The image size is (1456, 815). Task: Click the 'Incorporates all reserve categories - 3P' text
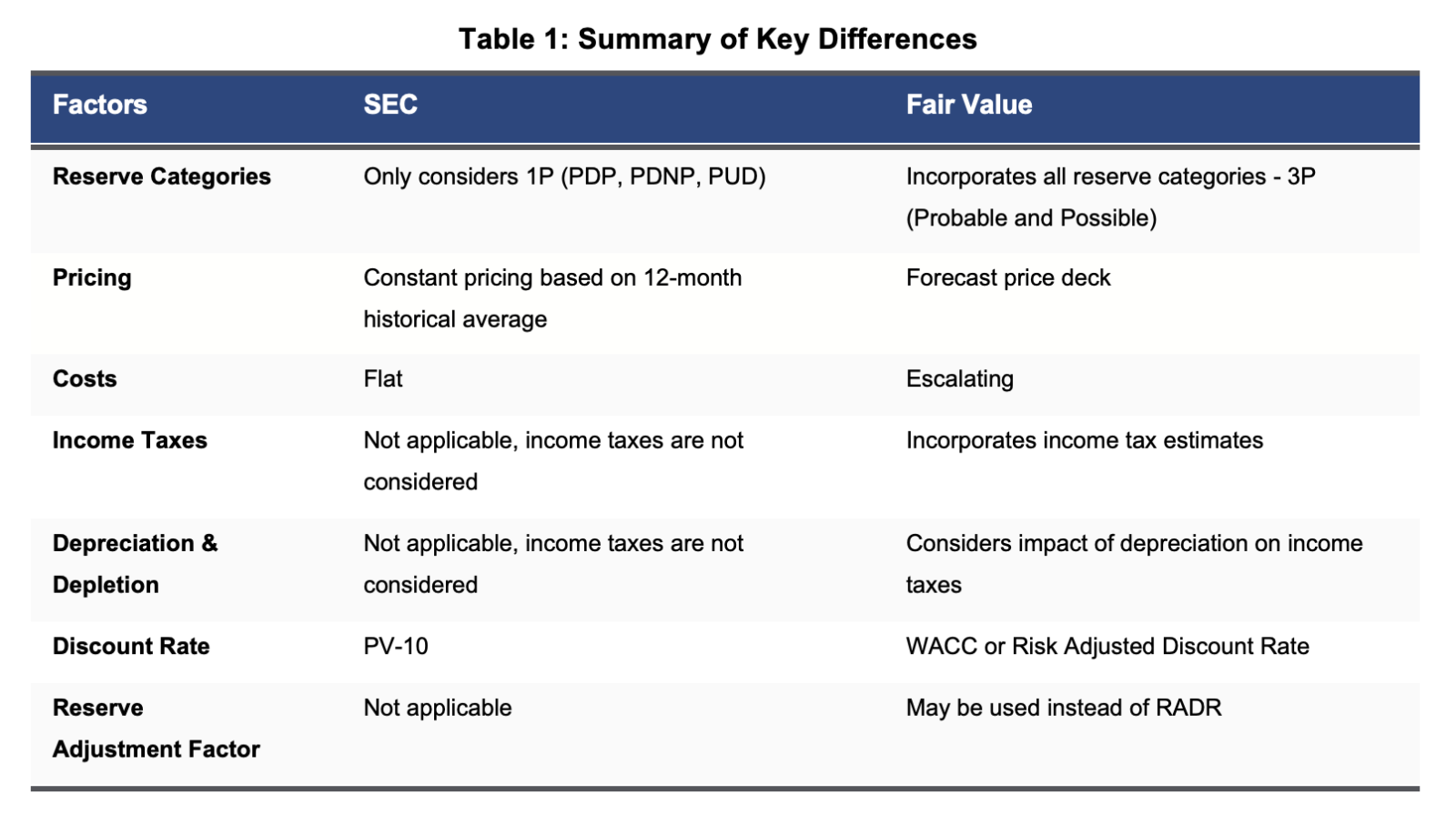point(1111,176)
